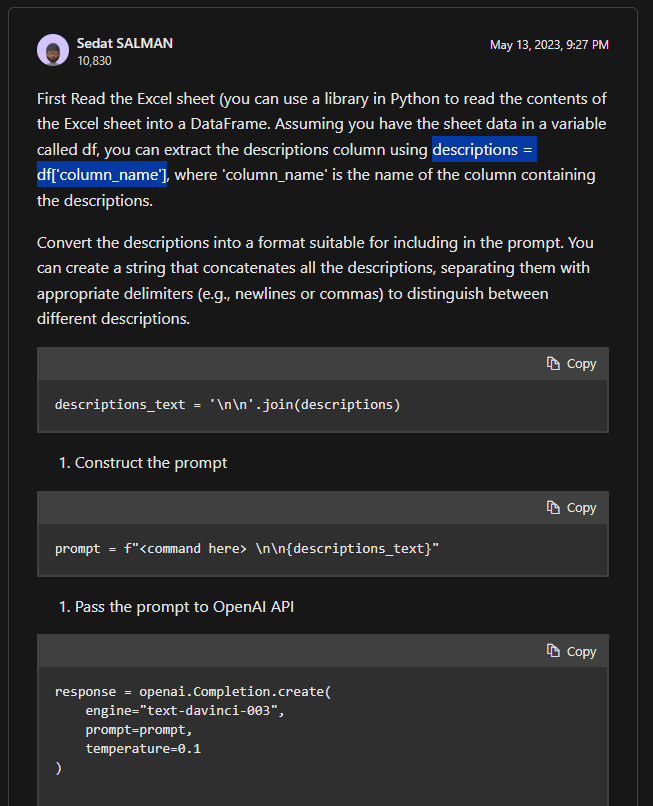Click Sedat SALMAN's profile avatar

[53, 50]
